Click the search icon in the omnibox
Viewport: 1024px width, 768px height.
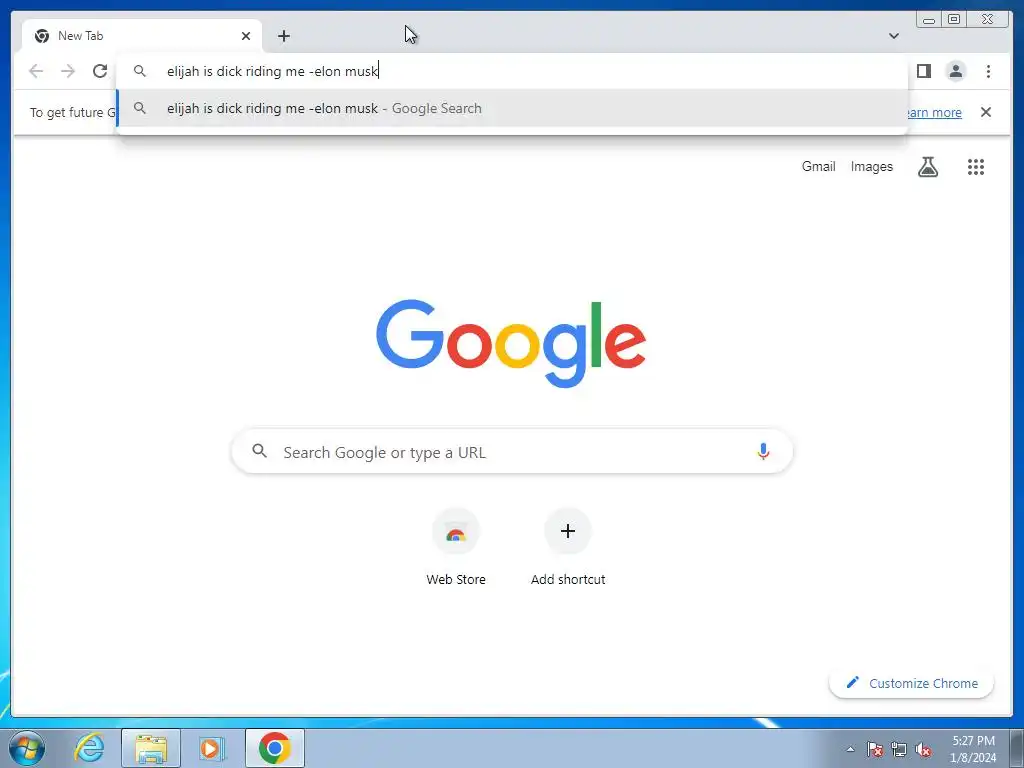tap(140, 71)
